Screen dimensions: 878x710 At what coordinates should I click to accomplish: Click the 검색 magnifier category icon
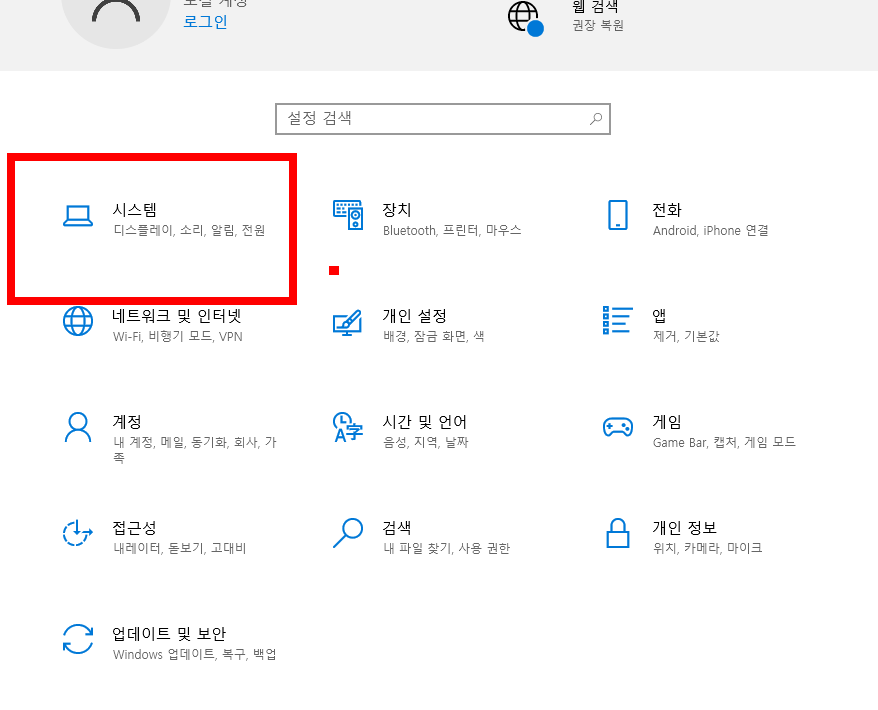(348, 535)
